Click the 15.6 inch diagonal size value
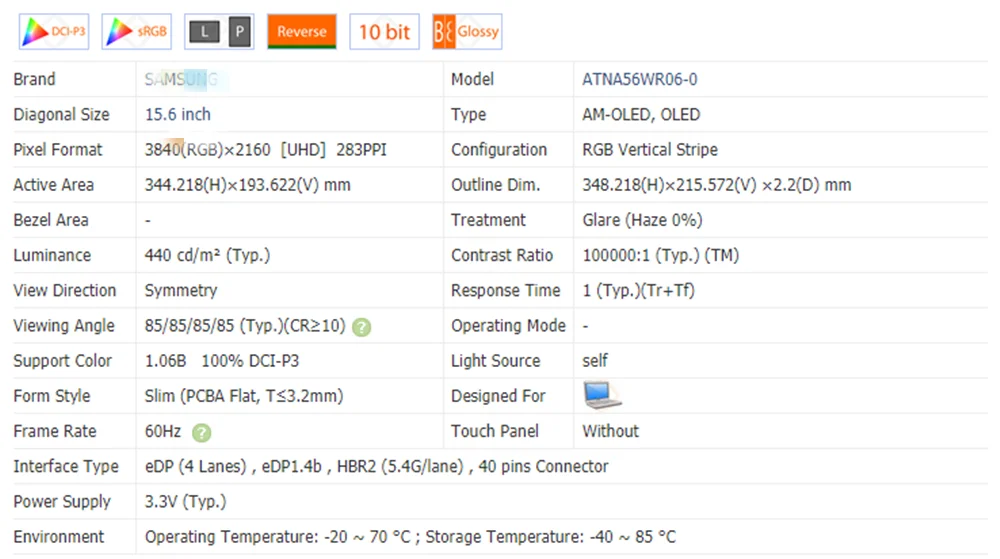 tap(178, 115)
